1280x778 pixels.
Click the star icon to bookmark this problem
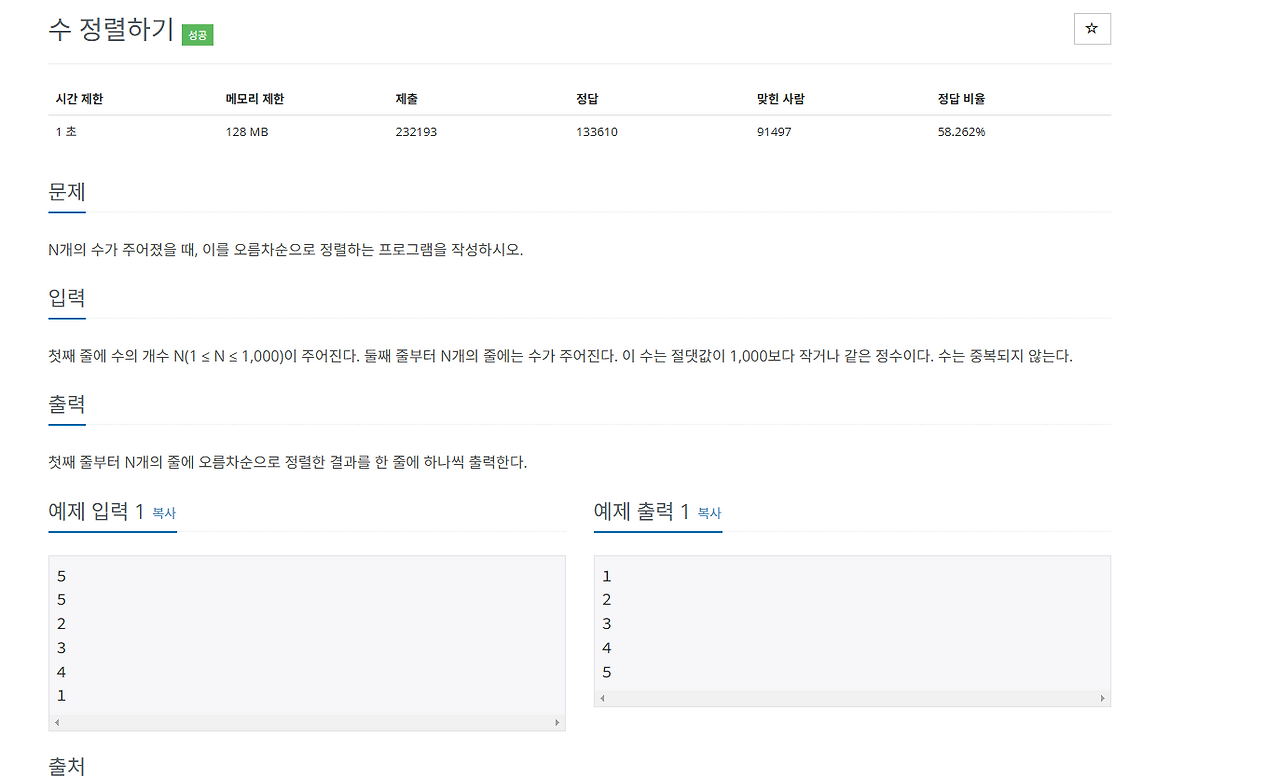(x=1091, y=29)
